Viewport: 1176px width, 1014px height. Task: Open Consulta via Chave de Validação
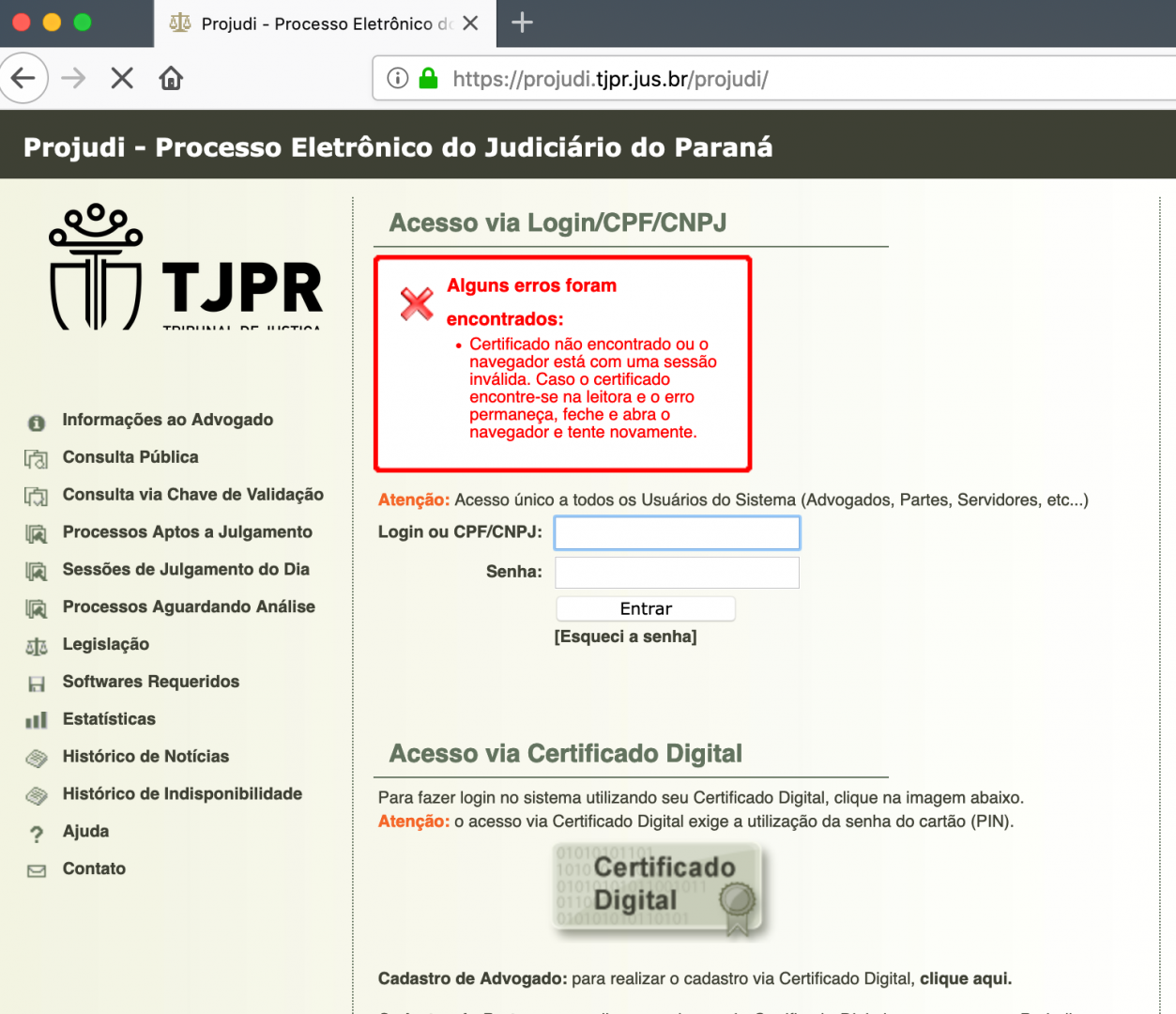(x=193, y=495)
